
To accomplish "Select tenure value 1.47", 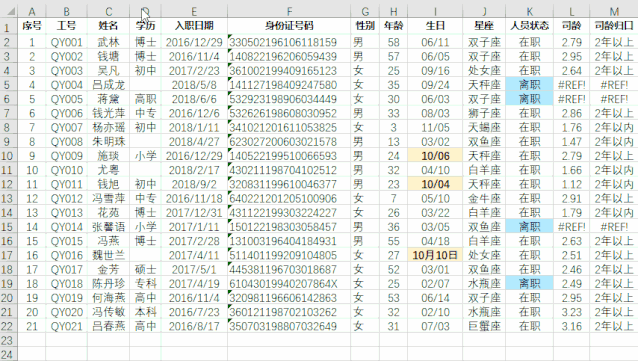I will click(x=571, y=142).
